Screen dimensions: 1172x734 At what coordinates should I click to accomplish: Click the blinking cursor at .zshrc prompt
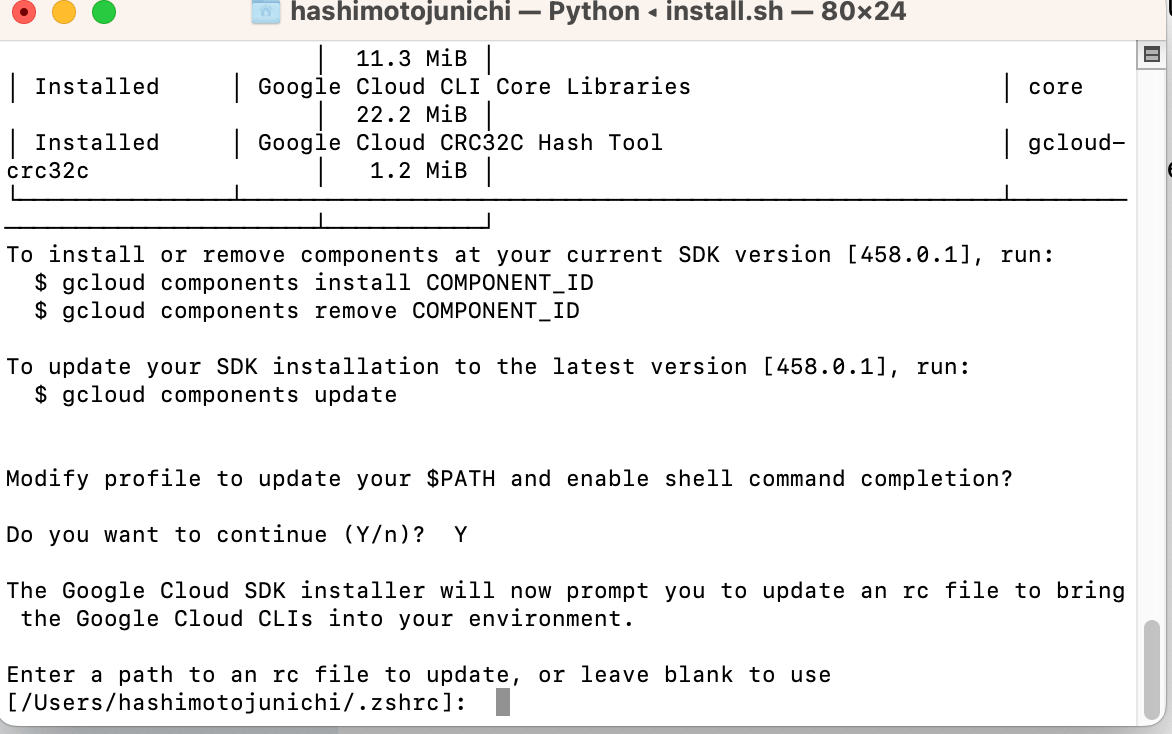[503, 703]
